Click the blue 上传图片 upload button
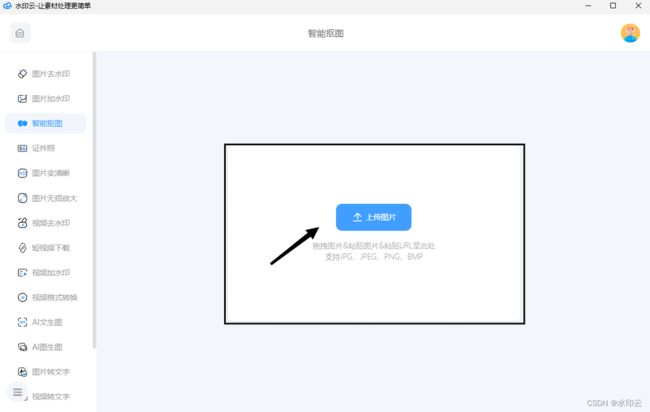This screenshot has height=412, width=650. (x=374, y=217)
